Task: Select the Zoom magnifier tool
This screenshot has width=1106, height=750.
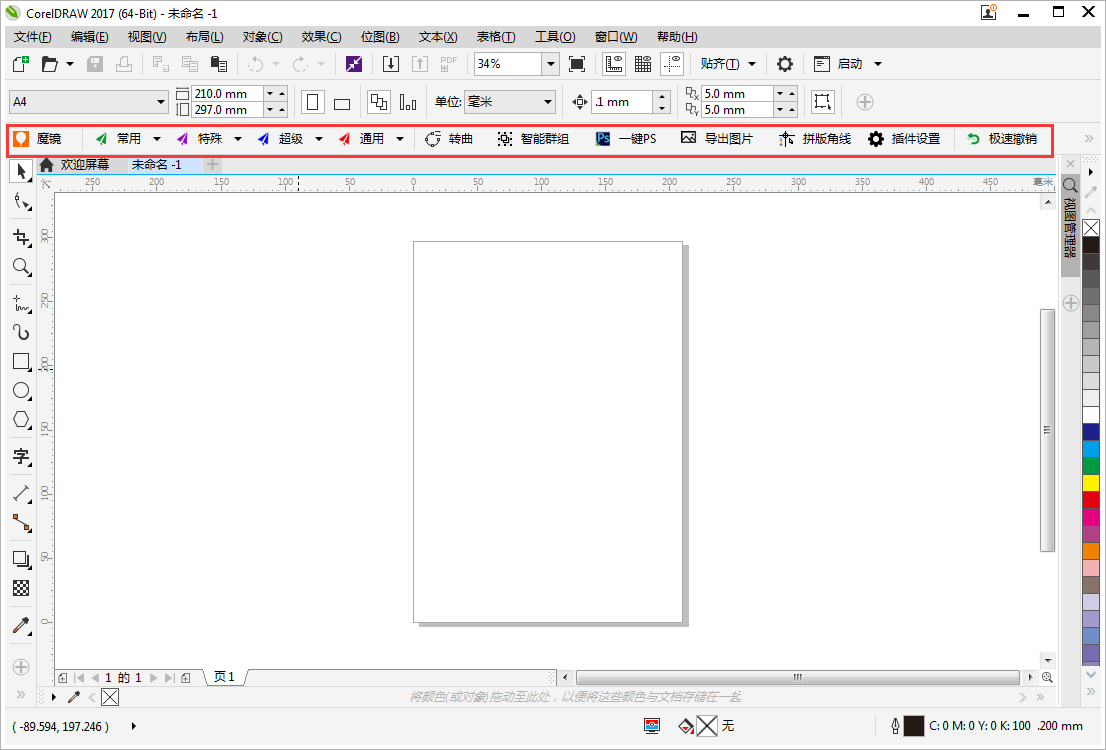Action: [x=21, y=267]
